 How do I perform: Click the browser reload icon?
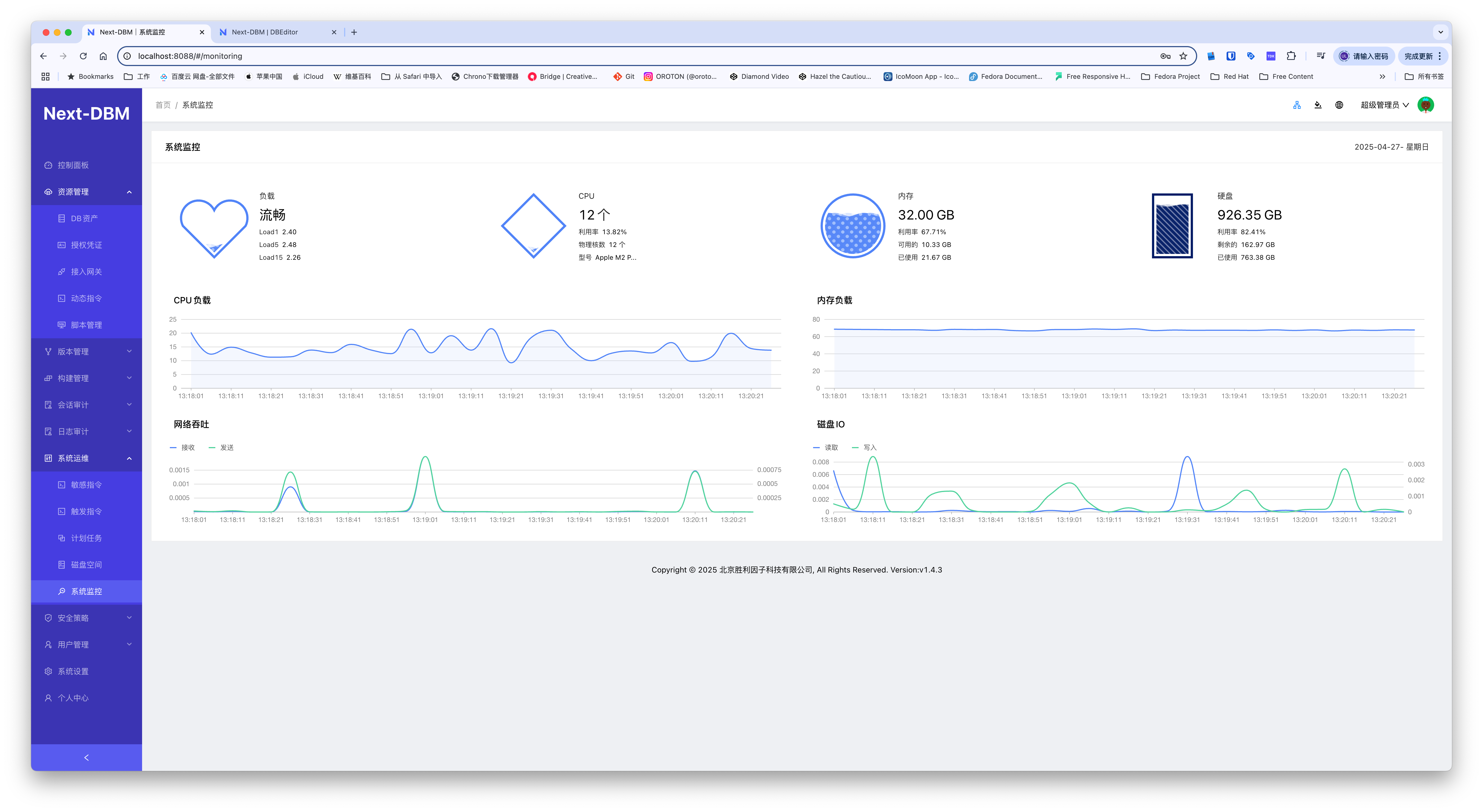click(83, 56)
